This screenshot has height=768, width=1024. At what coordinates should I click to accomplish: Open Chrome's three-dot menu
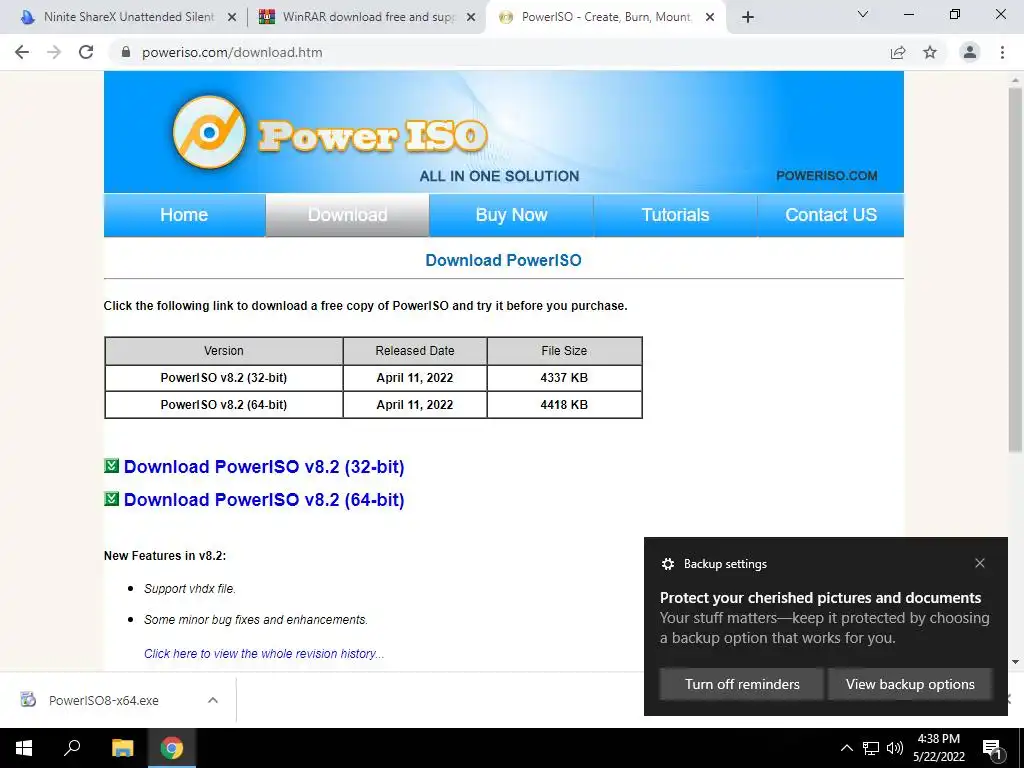[1002, 52]
